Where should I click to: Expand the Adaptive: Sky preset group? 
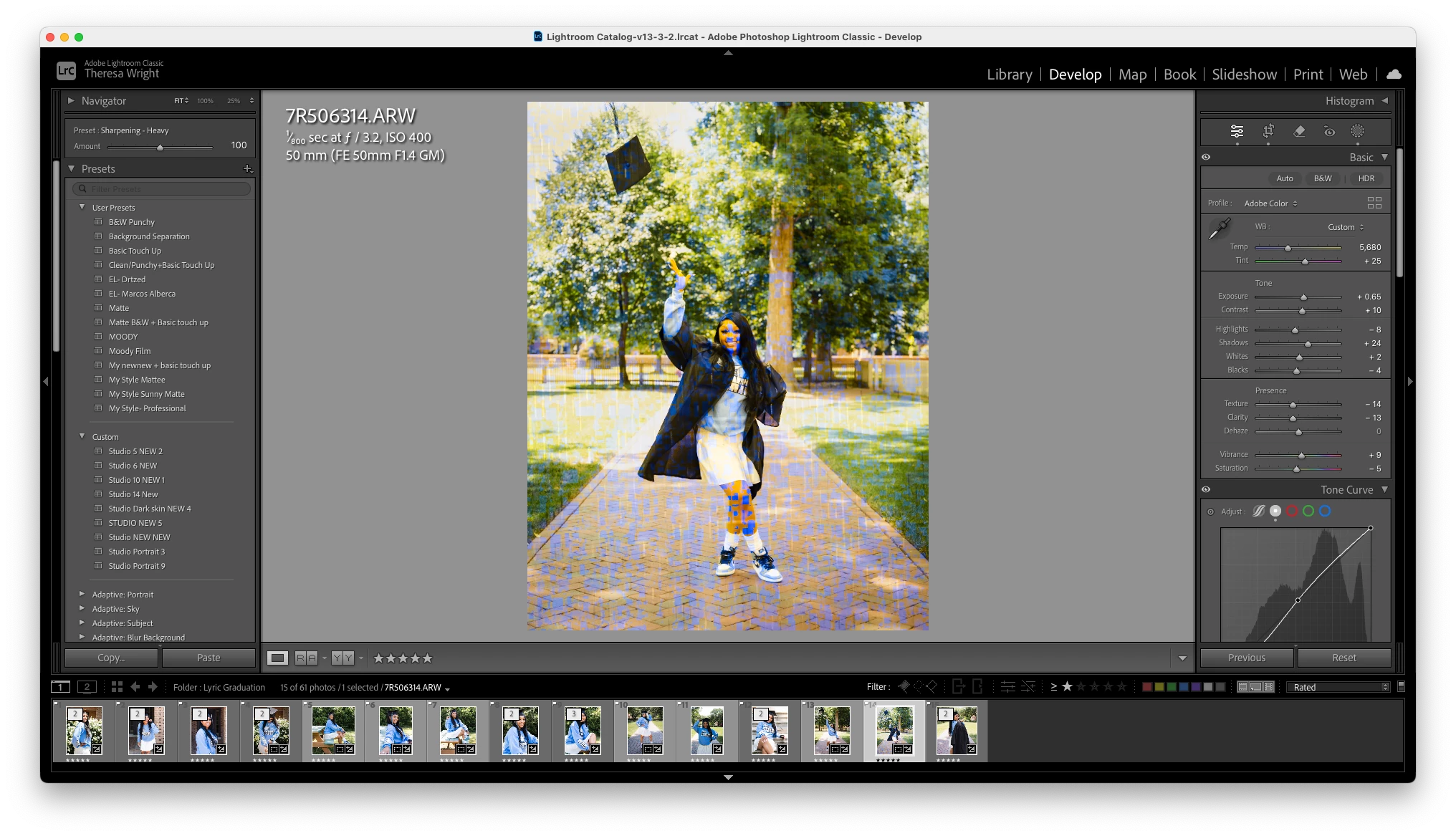pyautogui.click(x=82, y=608)
